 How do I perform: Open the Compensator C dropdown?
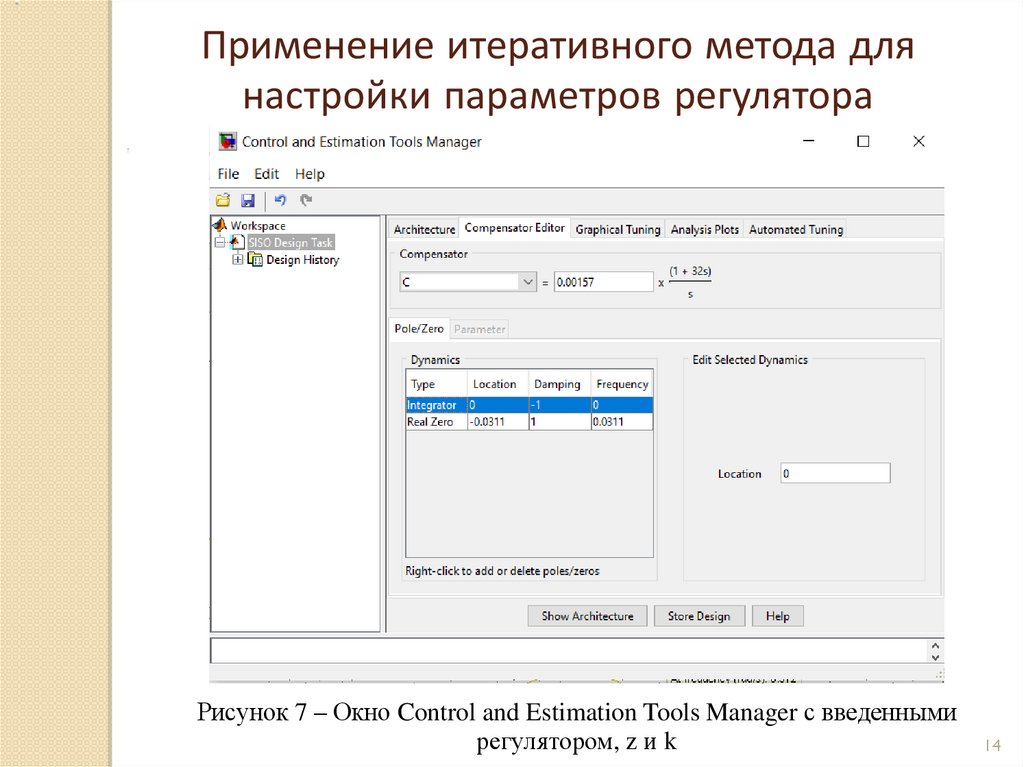pos(528,283)
